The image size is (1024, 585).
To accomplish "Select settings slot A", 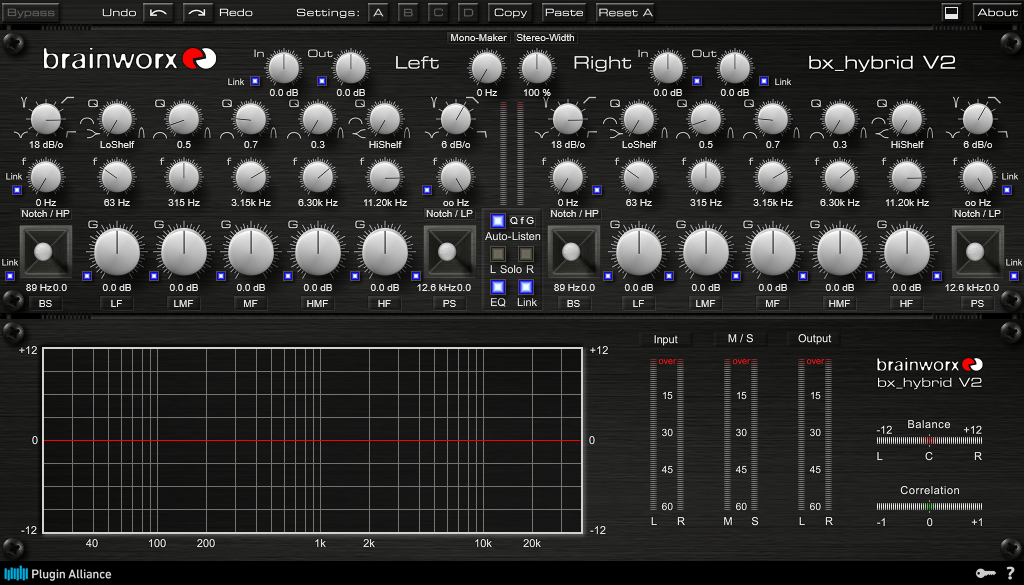I will click(377, 12).
